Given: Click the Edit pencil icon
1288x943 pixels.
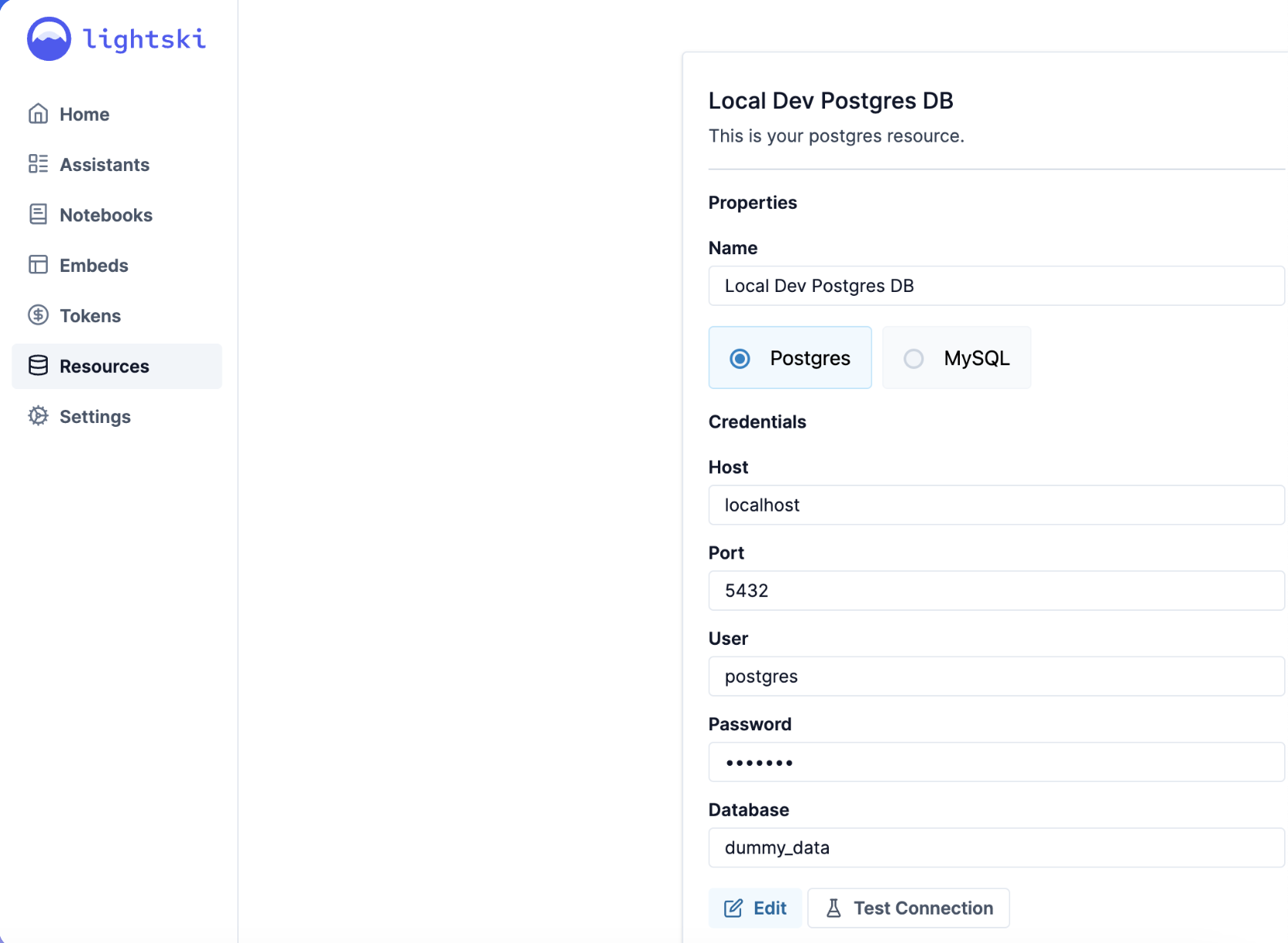Looking at the screenshot, I should [x=733, y=908].
